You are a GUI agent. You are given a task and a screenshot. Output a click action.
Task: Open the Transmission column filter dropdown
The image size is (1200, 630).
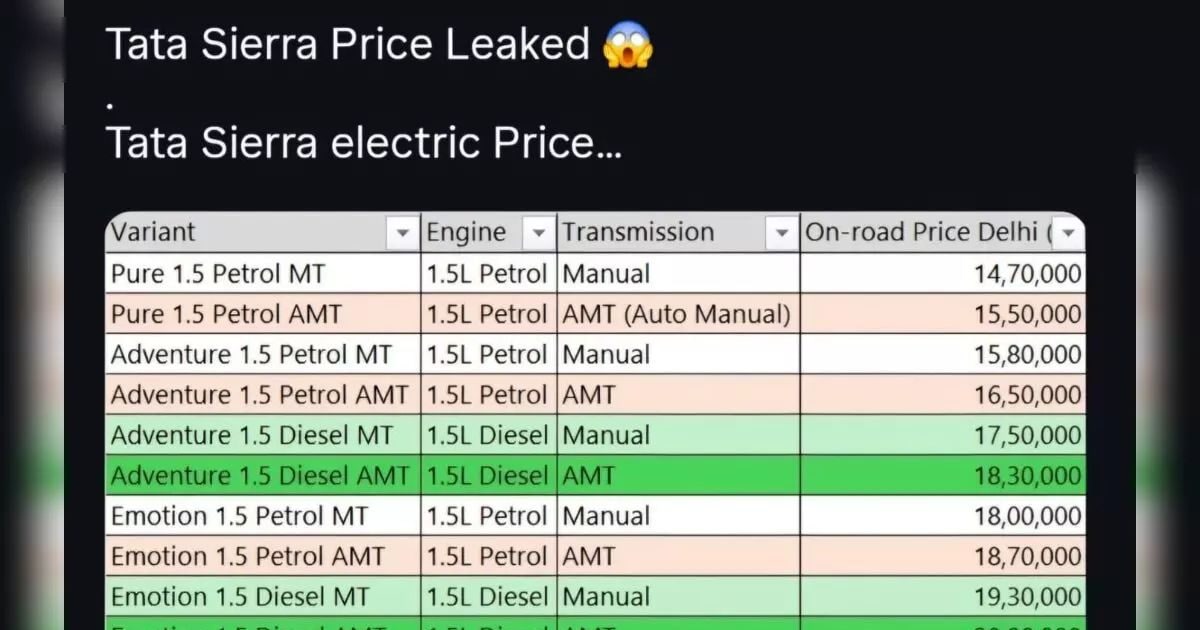point(782,232)
